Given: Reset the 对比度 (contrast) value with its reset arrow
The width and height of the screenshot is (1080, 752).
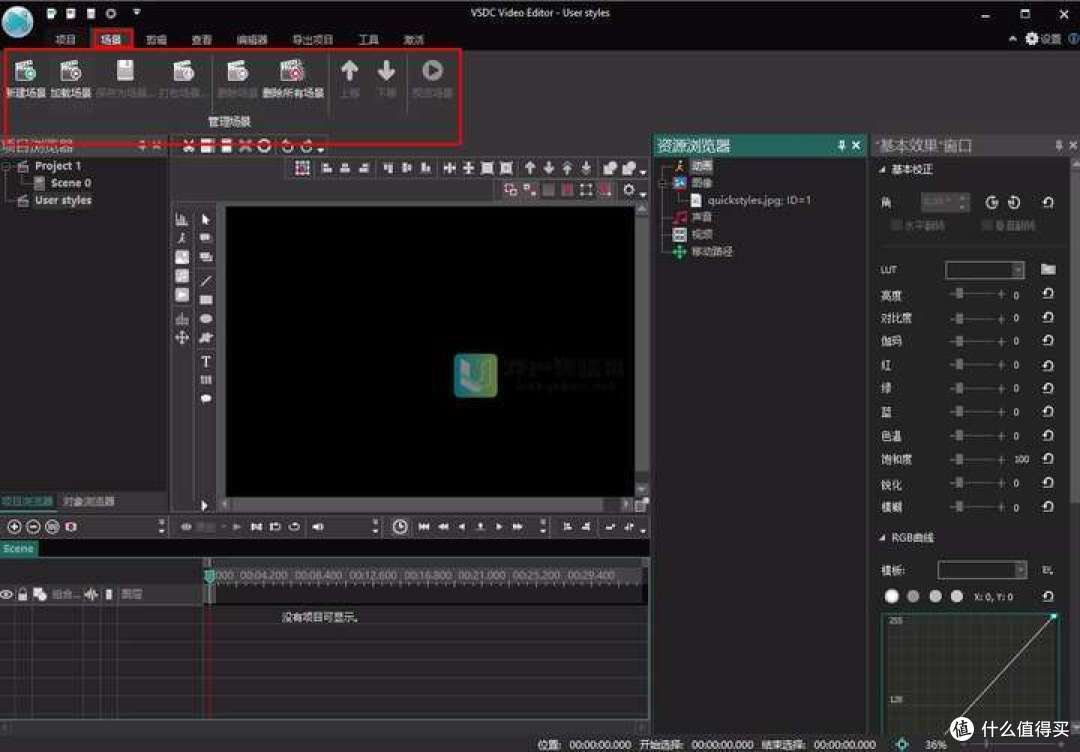Looking at the screenshot, I should pyautogui.click(x=1047, y=318).
